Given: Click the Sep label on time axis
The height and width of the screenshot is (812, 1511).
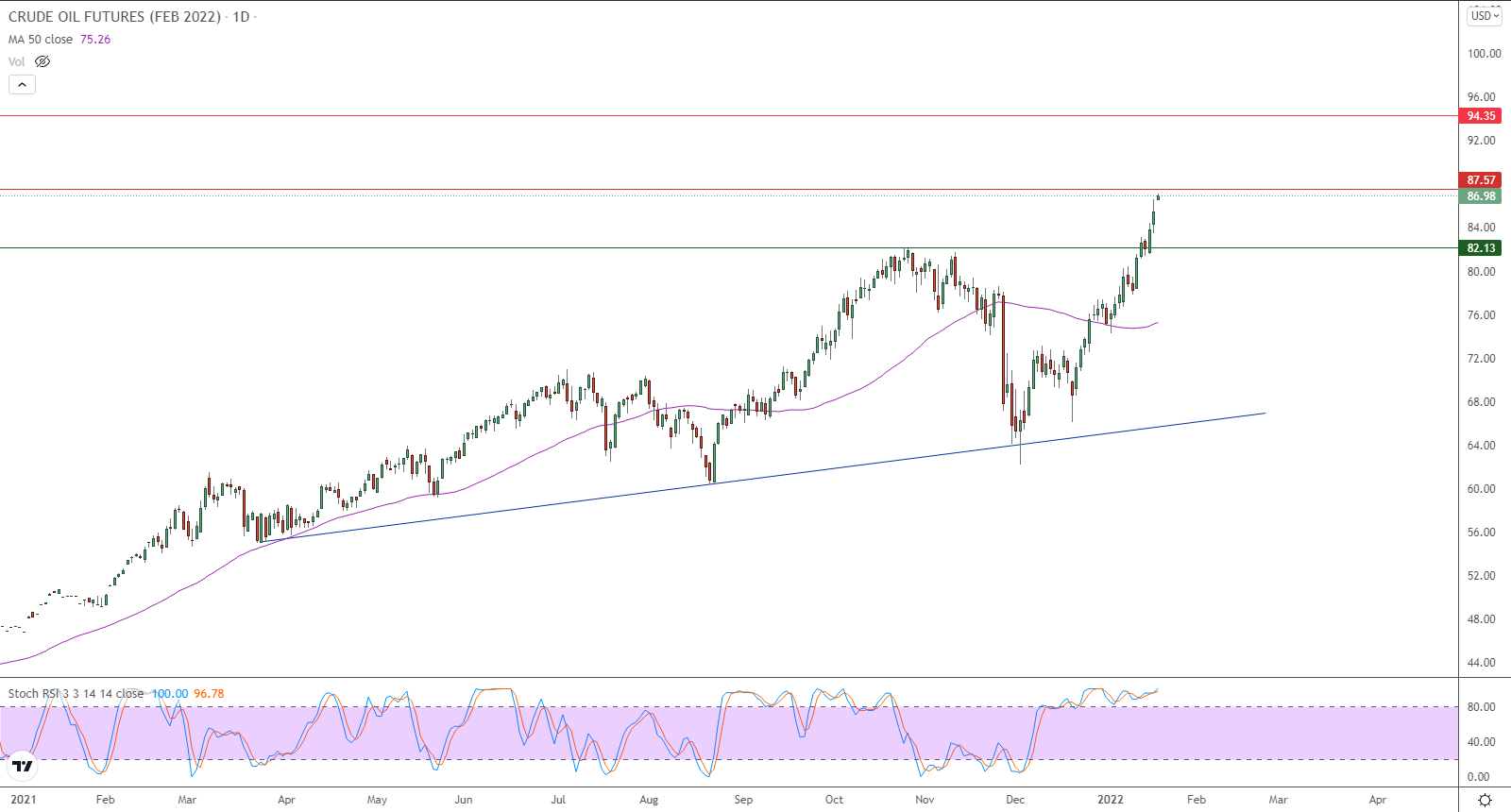Looking at the screenshot, I should (x=743, y=800).
